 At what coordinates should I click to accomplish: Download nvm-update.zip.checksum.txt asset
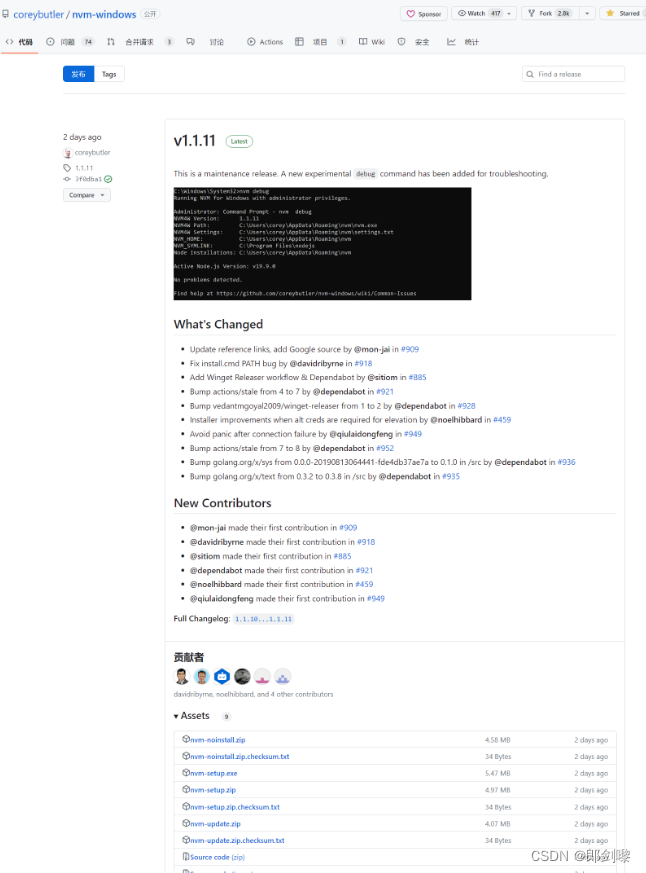click(237, 841)
